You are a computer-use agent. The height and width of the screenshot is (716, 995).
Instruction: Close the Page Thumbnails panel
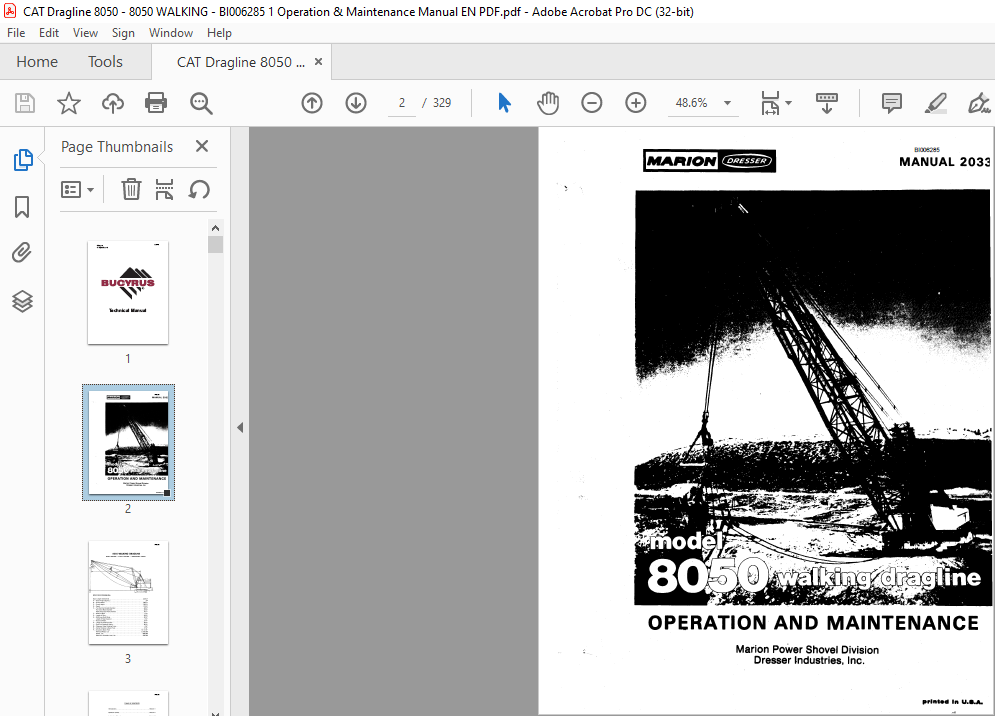202,147
